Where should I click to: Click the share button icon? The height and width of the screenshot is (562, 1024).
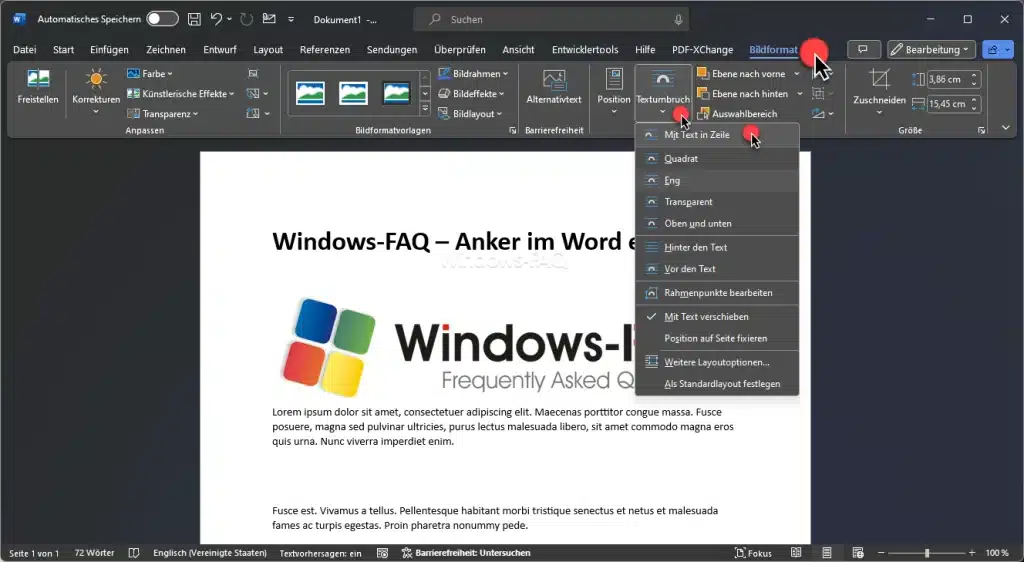994,50
